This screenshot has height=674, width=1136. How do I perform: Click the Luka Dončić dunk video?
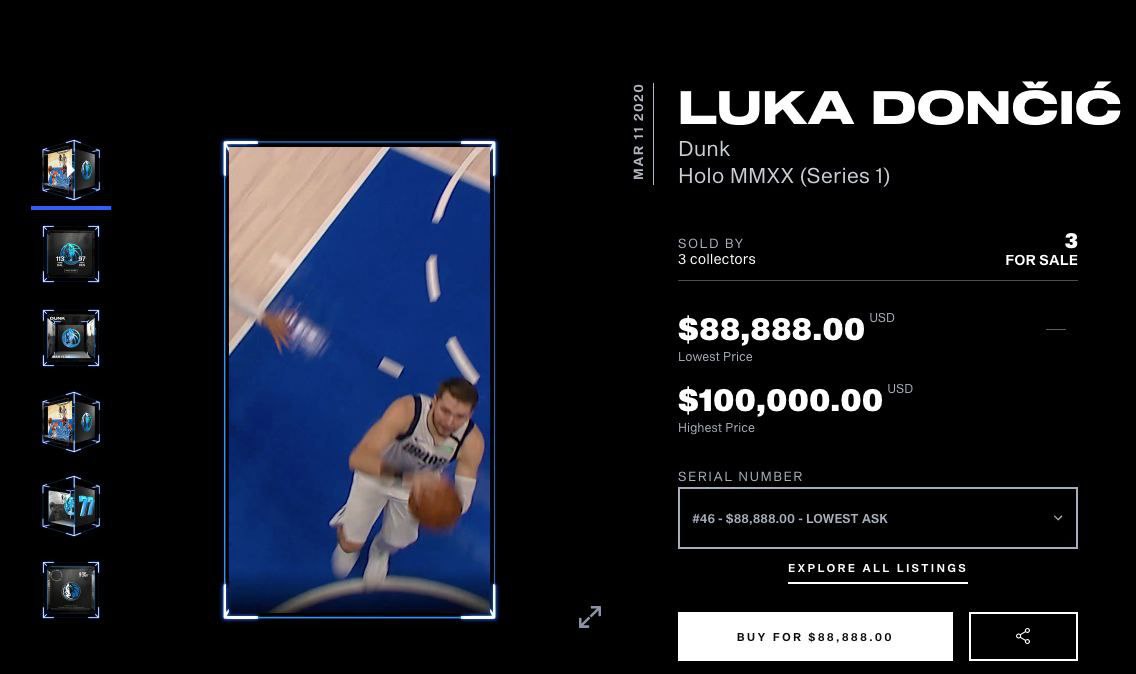[359, 380]
